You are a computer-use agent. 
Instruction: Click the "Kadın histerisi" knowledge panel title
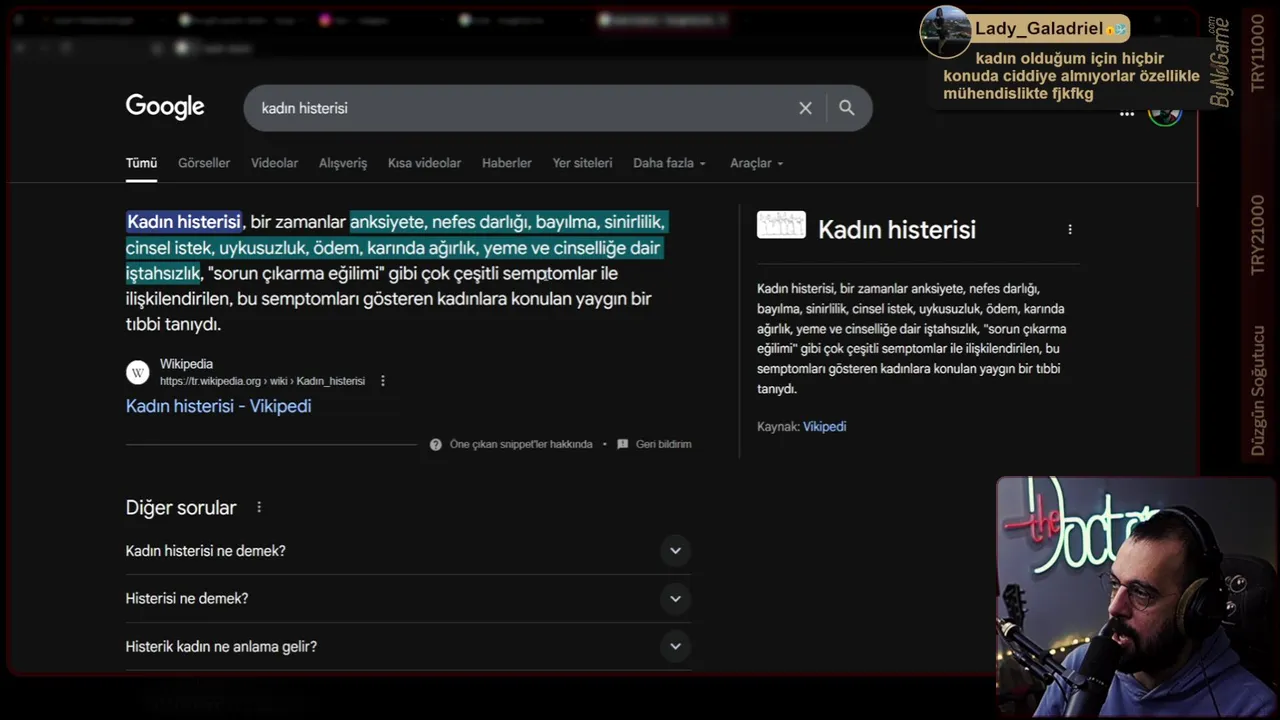[897, 229]
